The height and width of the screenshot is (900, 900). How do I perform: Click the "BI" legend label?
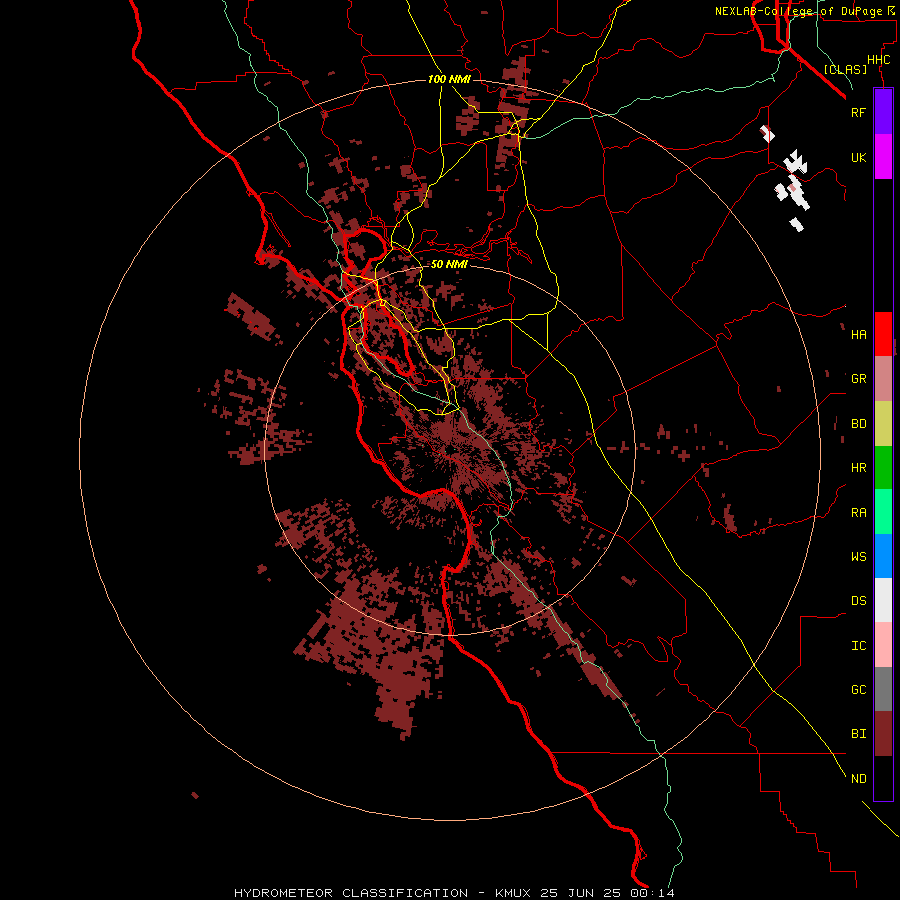[x=858, y=734]
